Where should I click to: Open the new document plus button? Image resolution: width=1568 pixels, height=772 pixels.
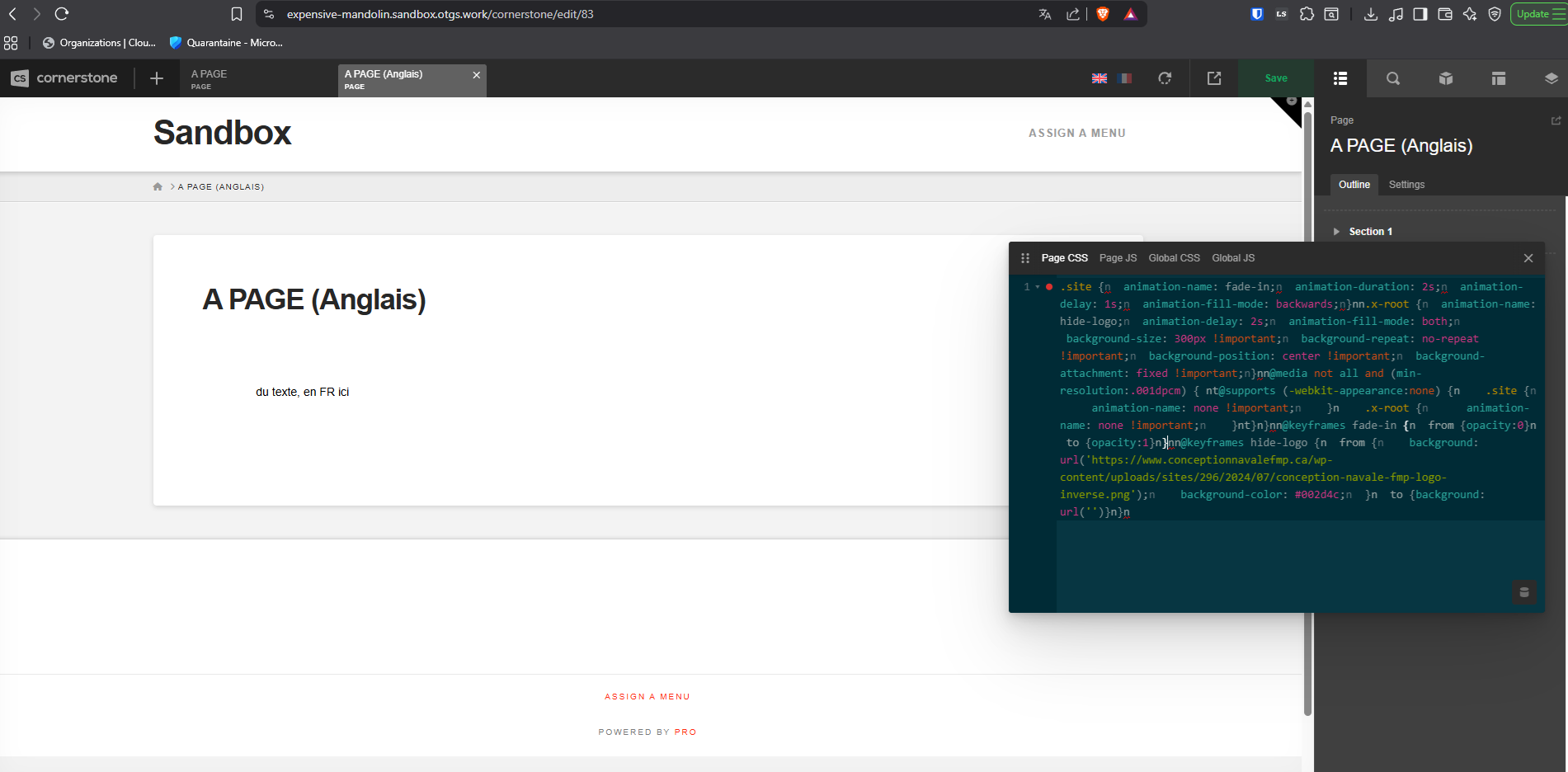click(157, 78)
